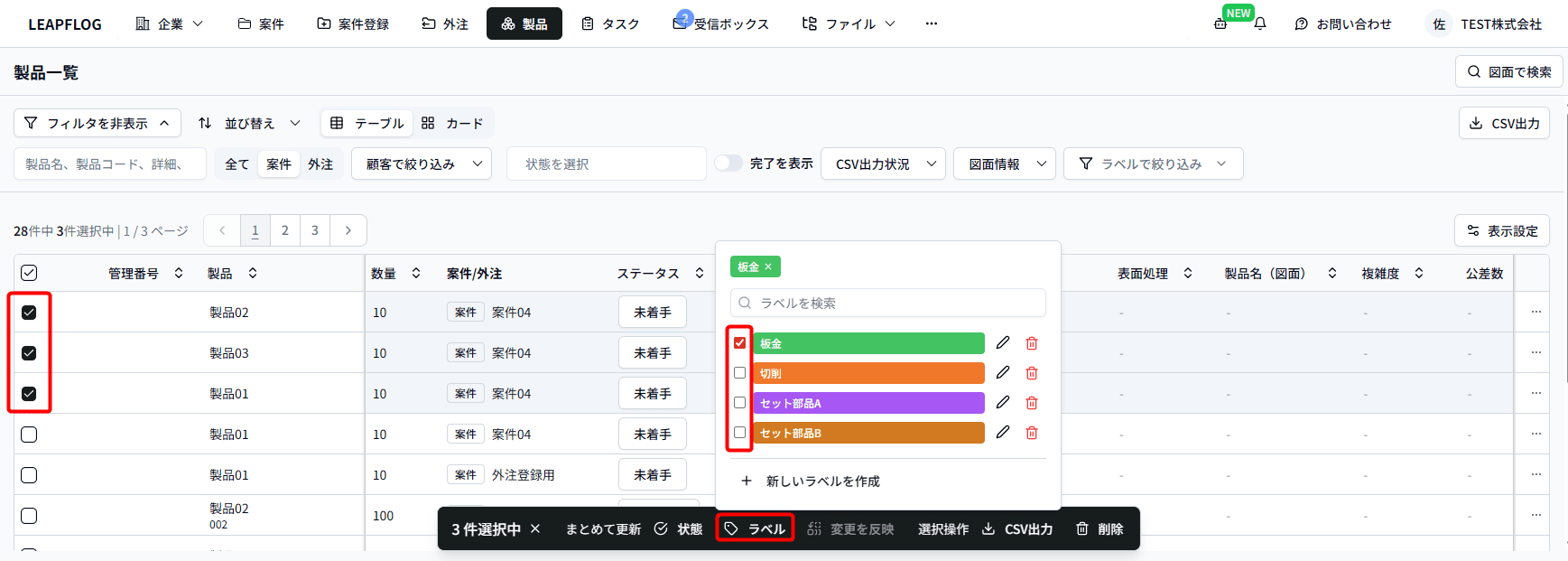Sort by 製品 column arrows
Screen dimensions: 1568x561
[253, 273]
